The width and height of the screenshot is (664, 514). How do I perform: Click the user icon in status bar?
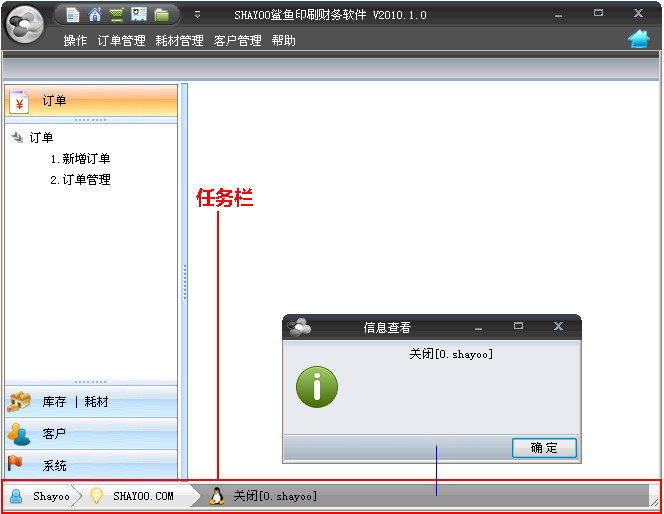pyautogui.click(x=16, y=496)
